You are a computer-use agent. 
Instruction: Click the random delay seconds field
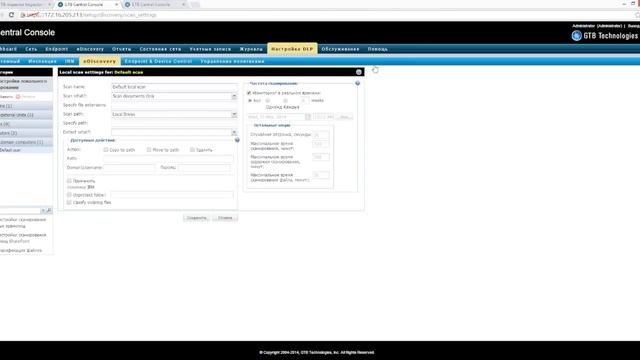[x=321, y=135]
